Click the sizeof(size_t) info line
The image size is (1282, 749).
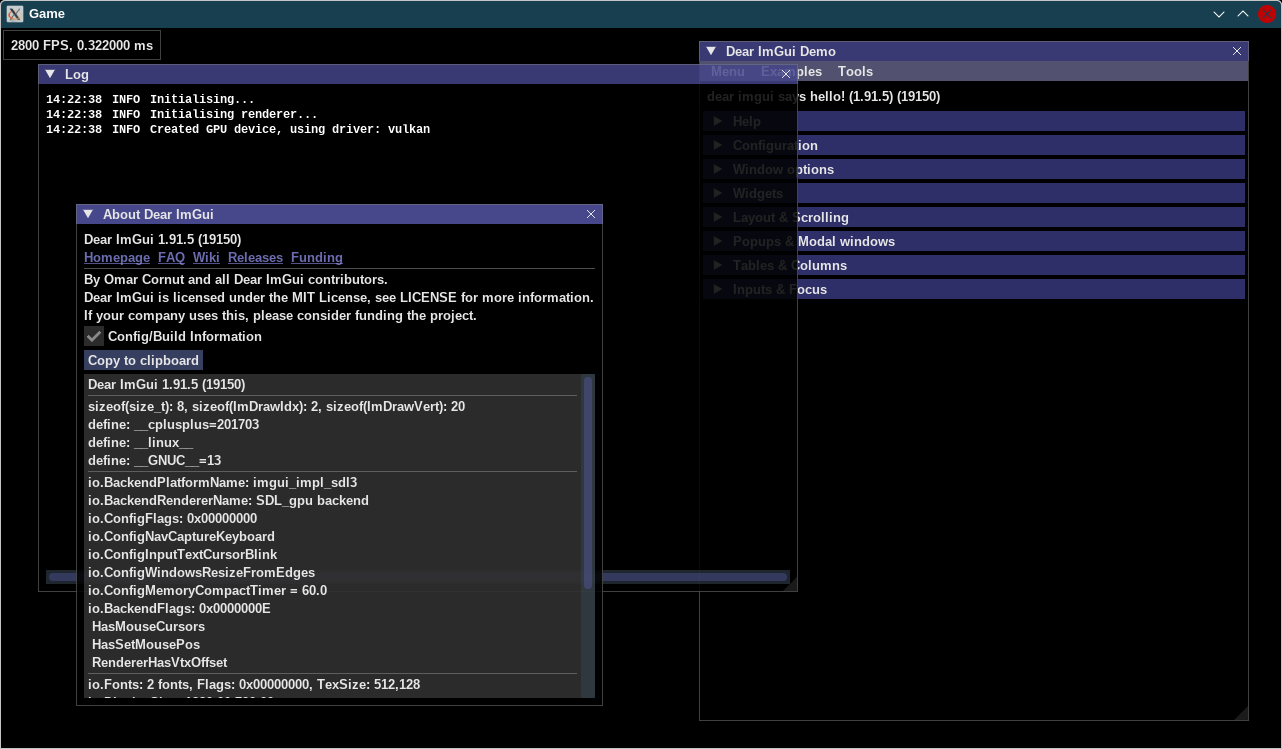coord(276,406)
